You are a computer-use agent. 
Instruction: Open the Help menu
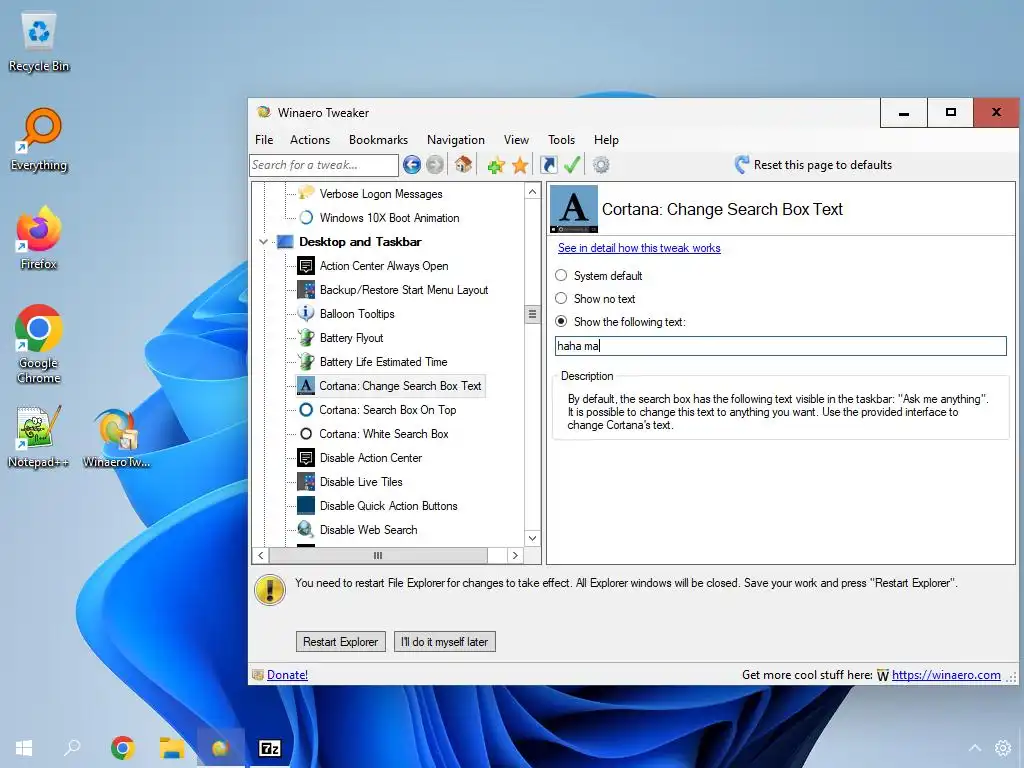[x=606, y=140]
